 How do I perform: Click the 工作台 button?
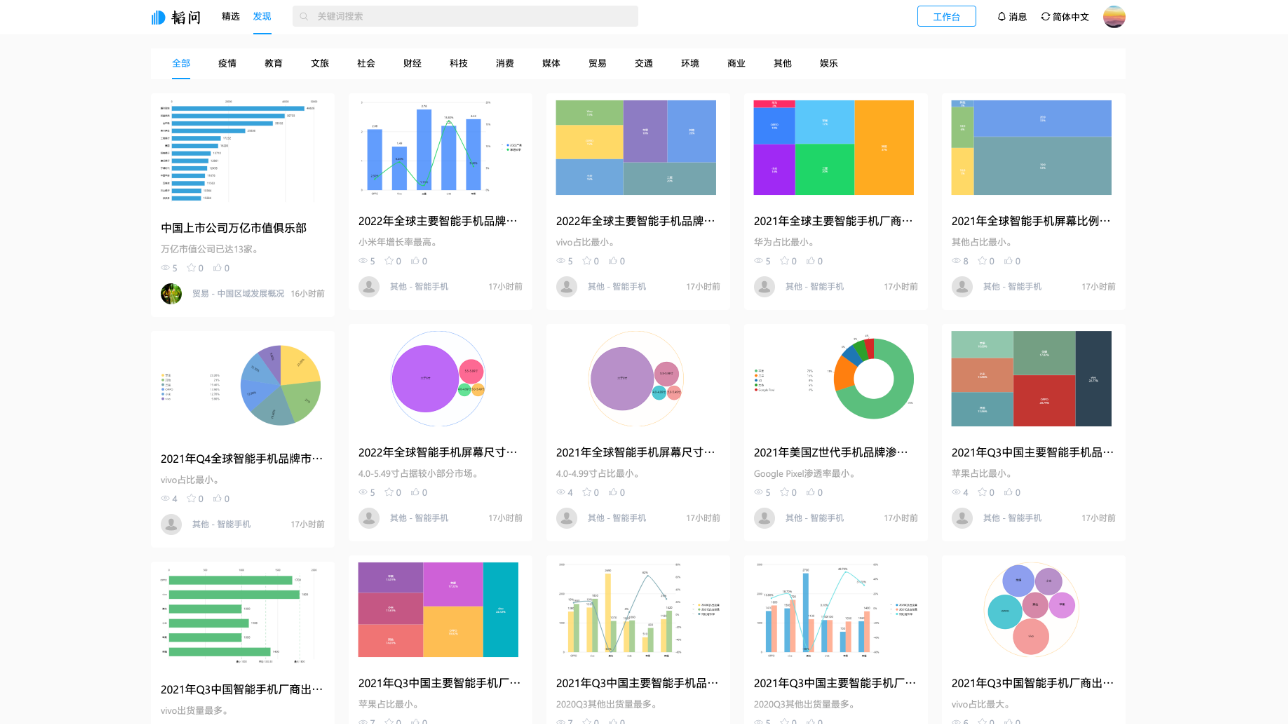[x=946, y=17]
